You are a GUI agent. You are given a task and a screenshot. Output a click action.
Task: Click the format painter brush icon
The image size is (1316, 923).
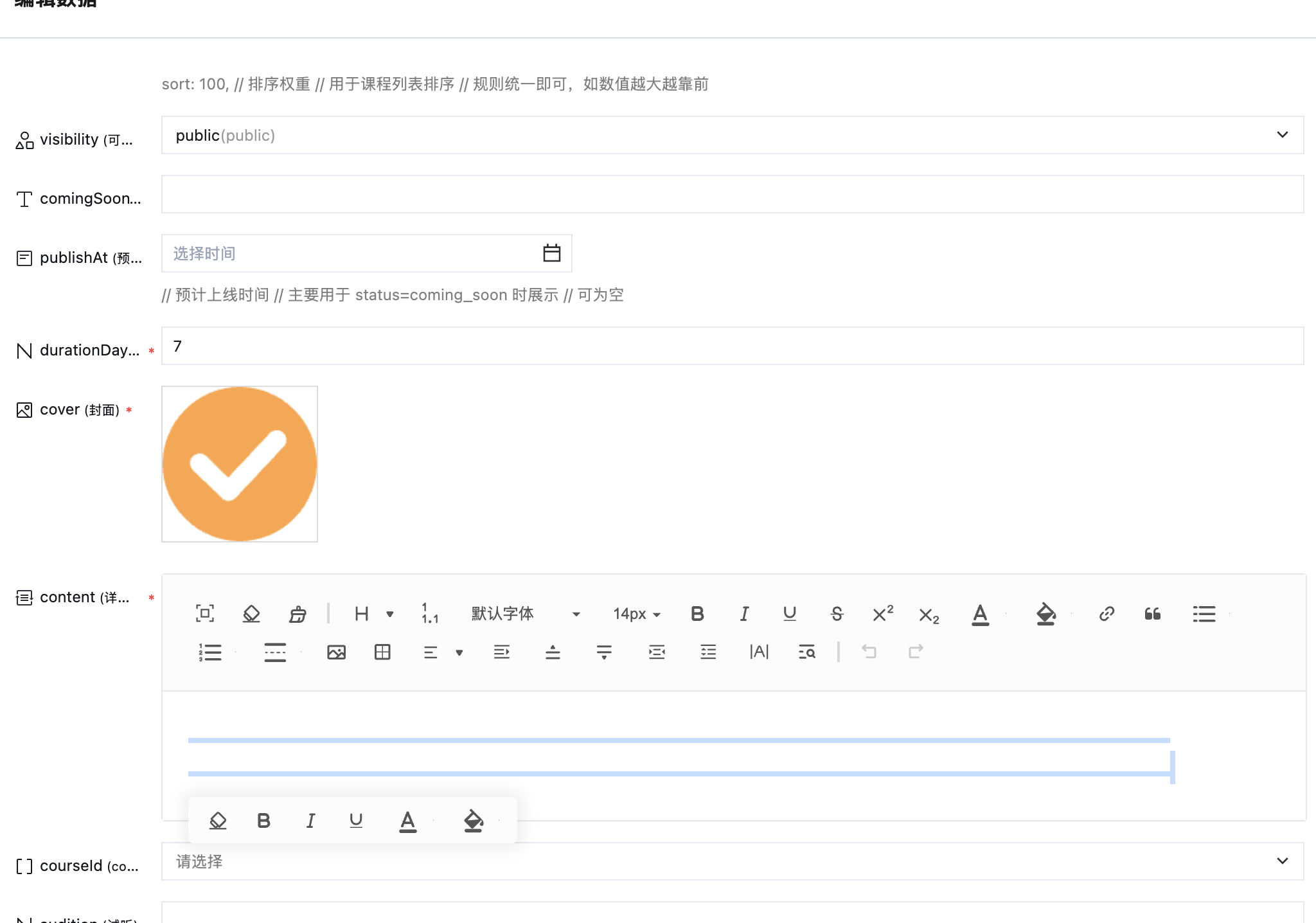pyautogui.click(x=298, y=614)
